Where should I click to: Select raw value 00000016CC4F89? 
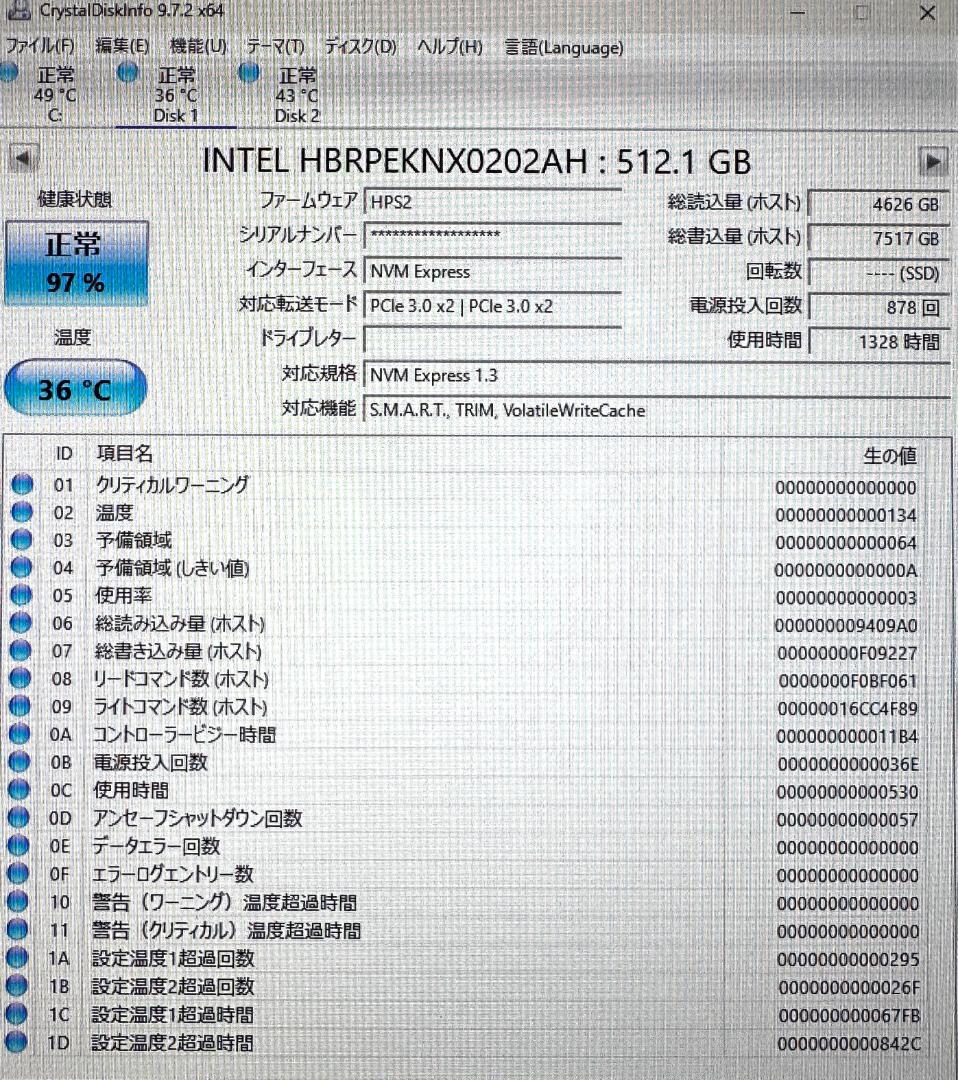(x=848, y=709)
